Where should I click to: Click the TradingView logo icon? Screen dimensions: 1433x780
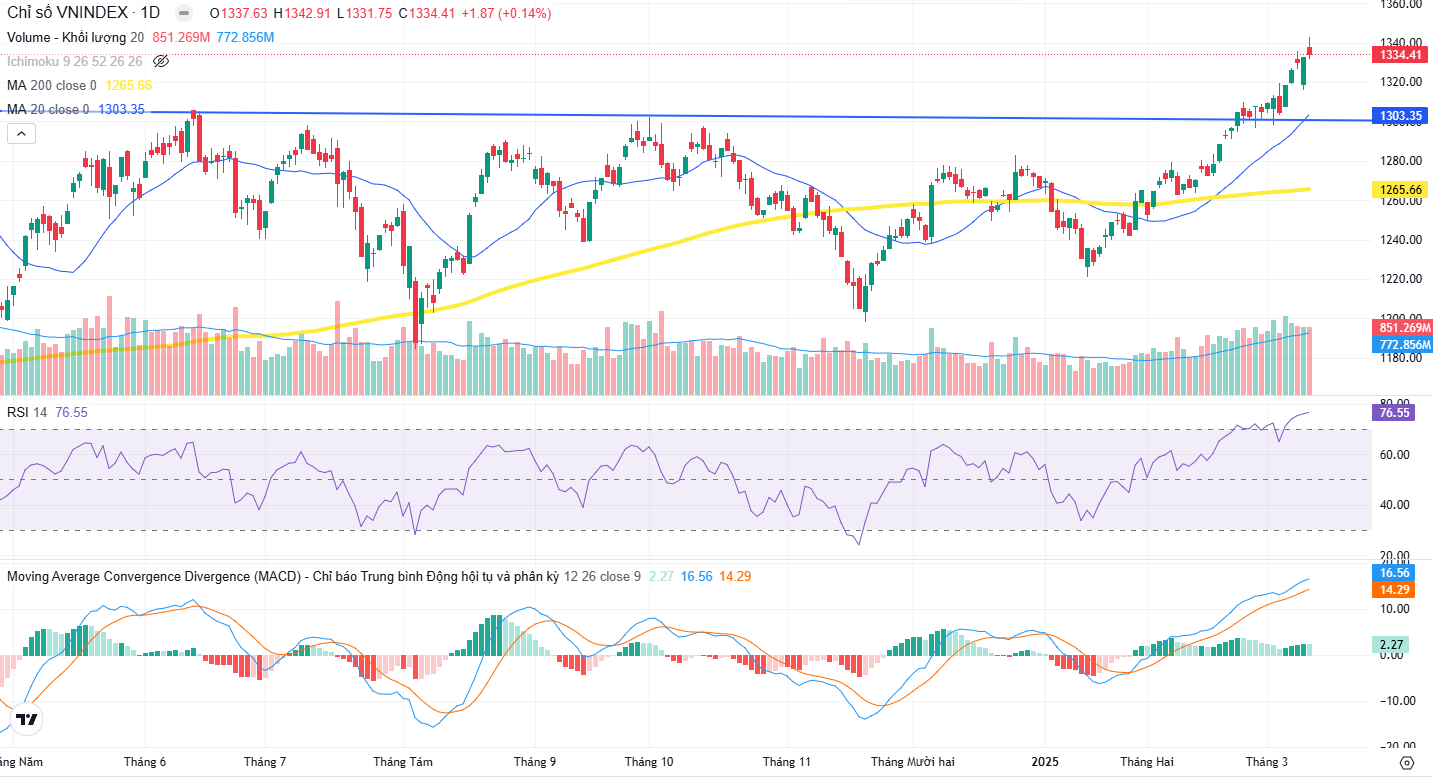[27, 719]
